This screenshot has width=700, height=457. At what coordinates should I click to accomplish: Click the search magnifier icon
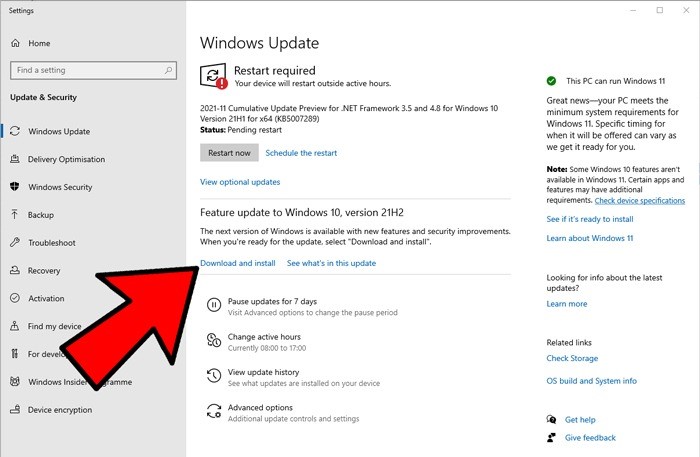[x=168, y=70]
